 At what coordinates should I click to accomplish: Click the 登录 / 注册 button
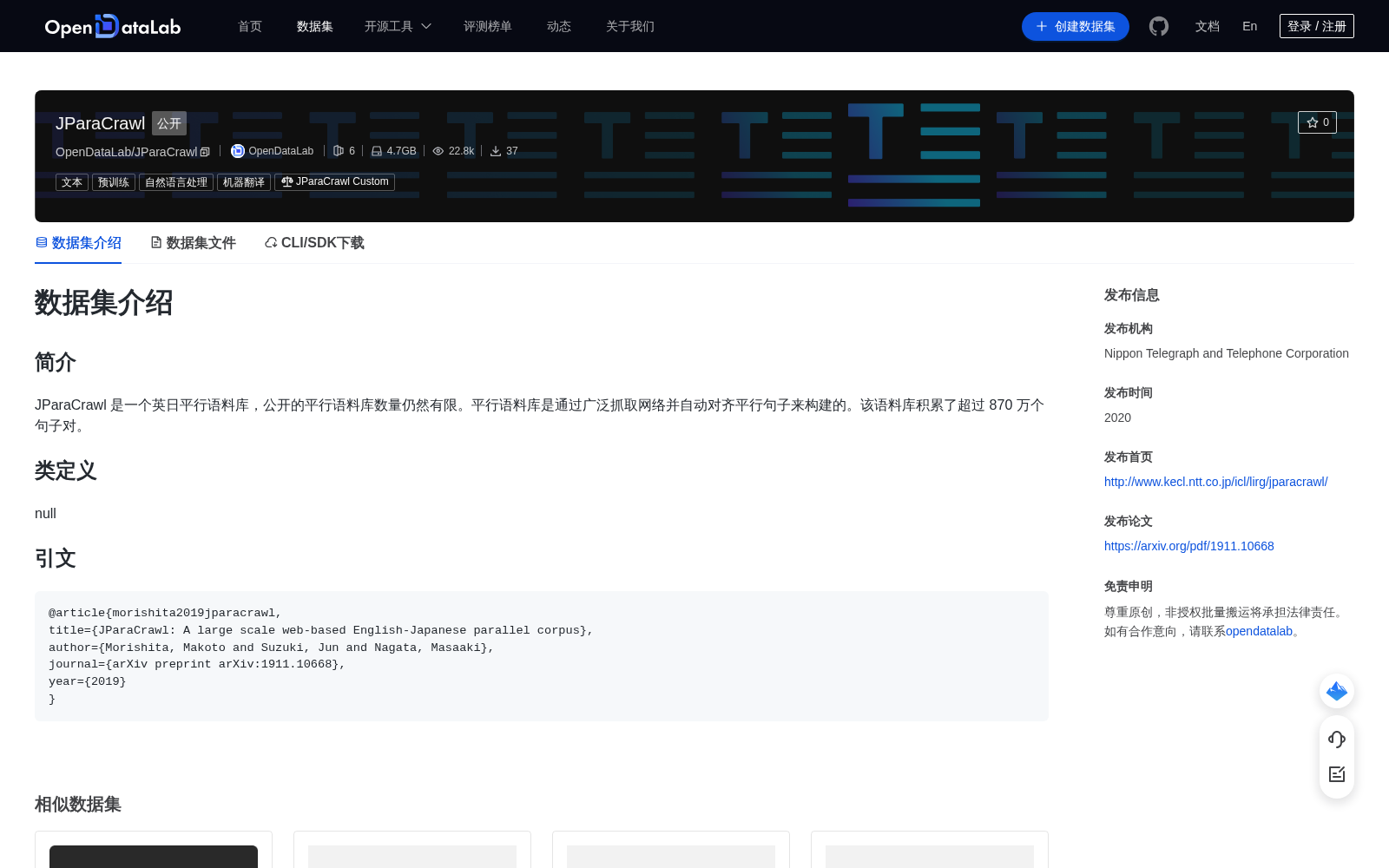[x=1317, y=26]
